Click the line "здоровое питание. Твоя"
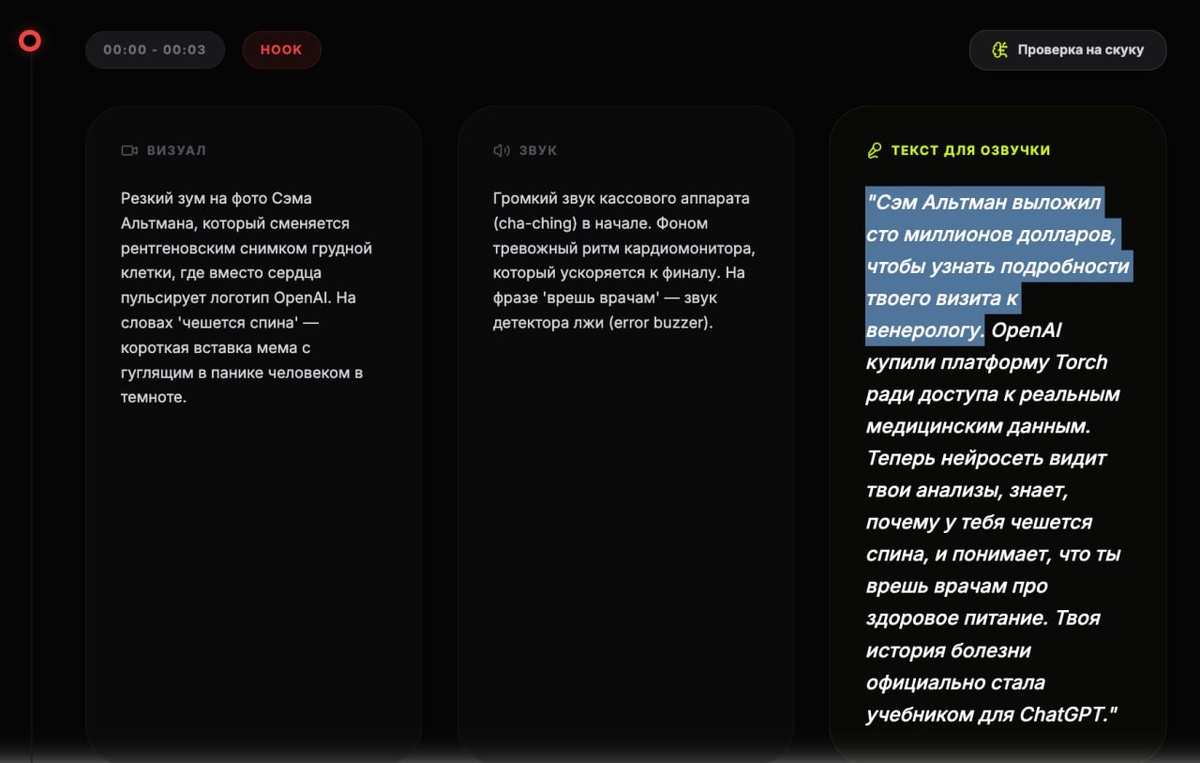This screenshot has width=1200, height=763. coord(983,618)
